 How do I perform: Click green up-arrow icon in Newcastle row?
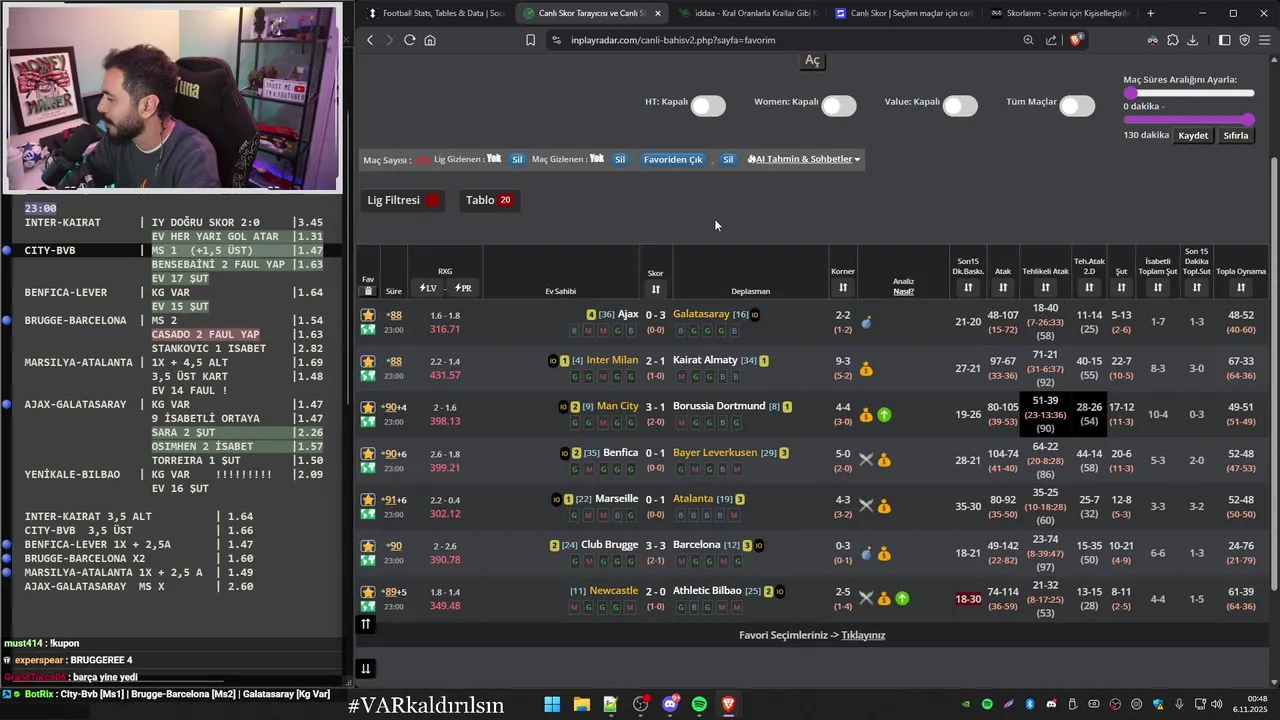click(902, 598)
